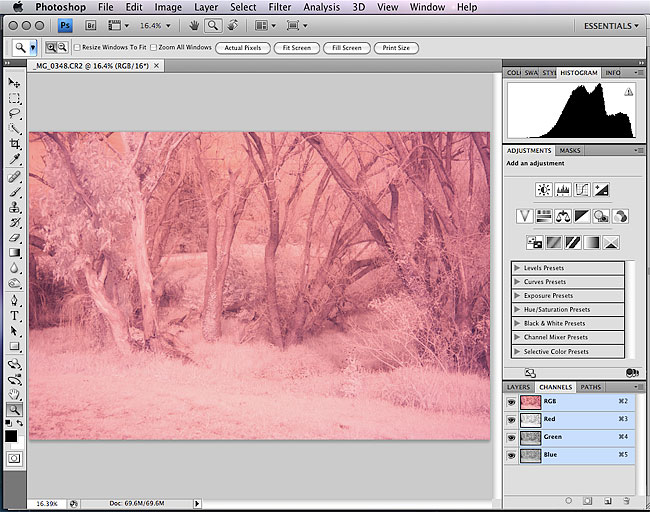Select the Move tool
This screenshot has height=512, width=650.
point(15,82)
